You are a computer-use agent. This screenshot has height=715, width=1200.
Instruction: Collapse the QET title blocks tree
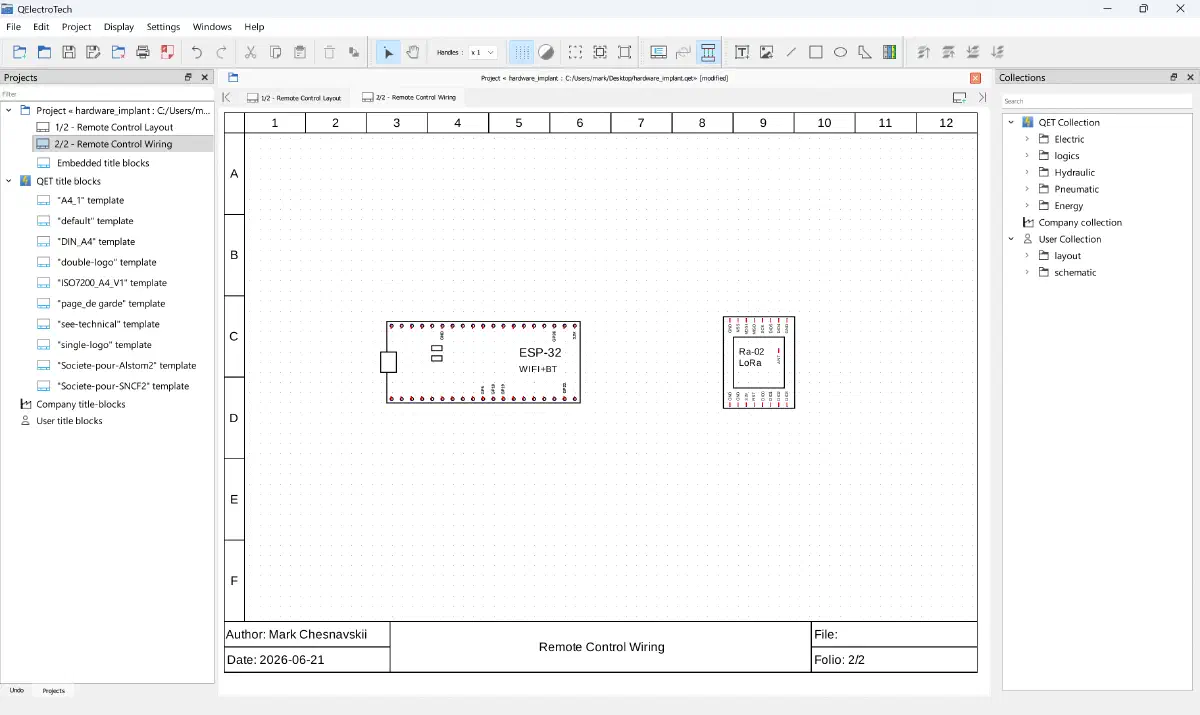pos(9,181)
